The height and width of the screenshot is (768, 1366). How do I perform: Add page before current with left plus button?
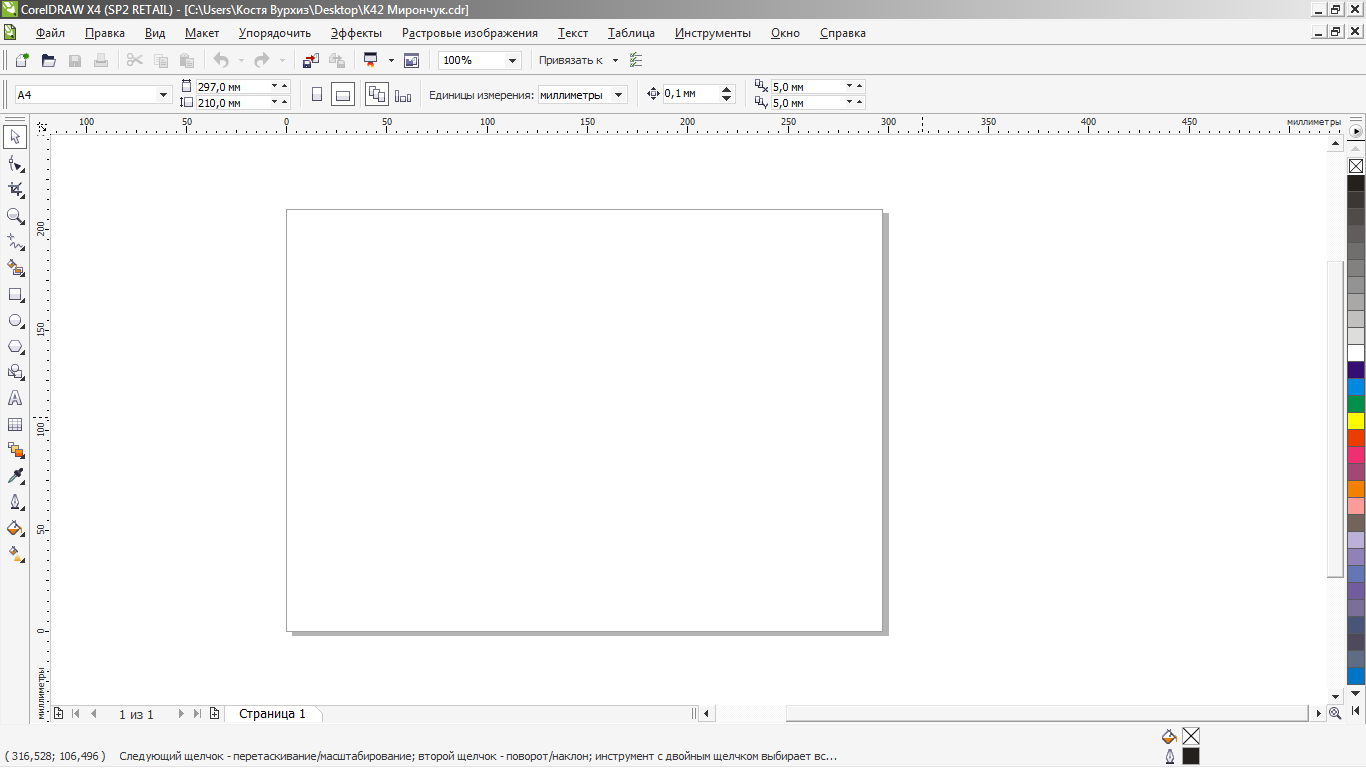[58, 713]
